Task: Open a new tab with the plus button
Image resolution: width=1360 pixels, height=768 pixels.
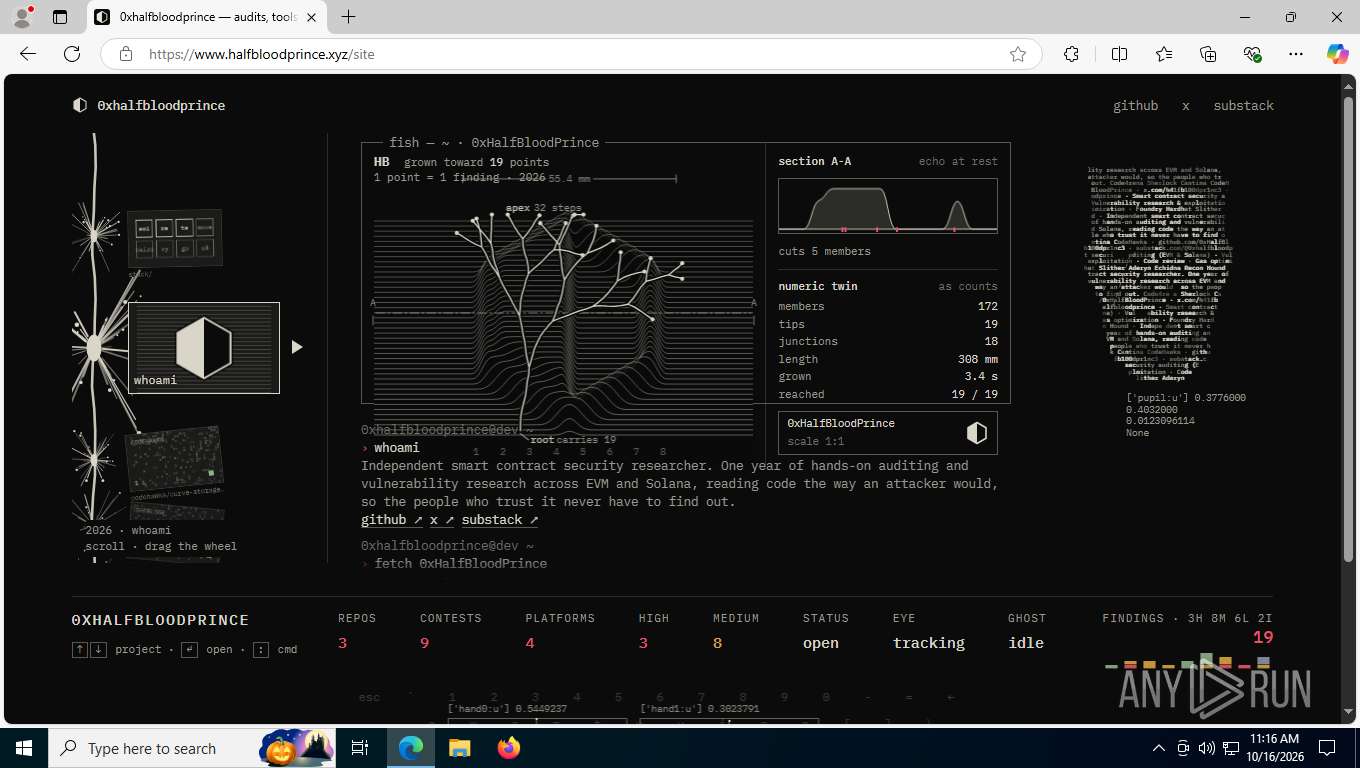Action: click(348, 17)
